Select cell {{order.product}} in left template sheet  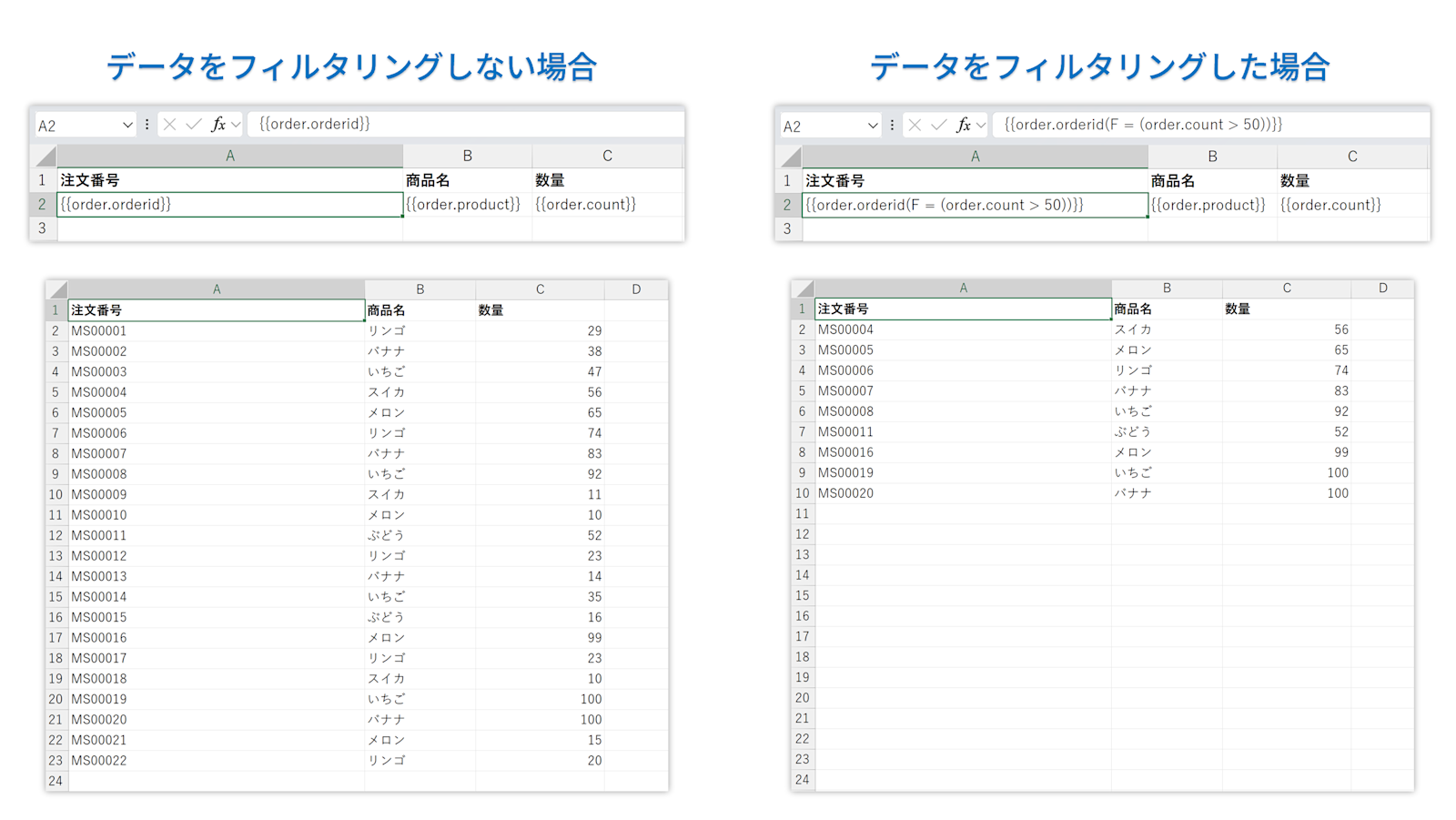click(x=468, y=205)
